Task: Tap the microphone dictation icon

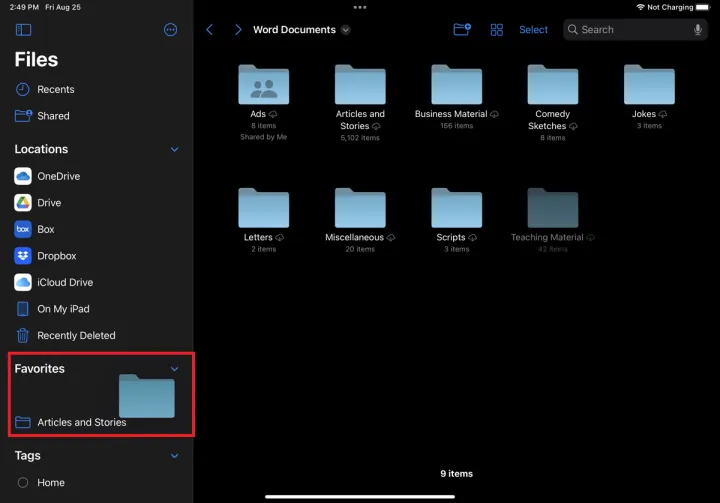Action: coord(698,30)
